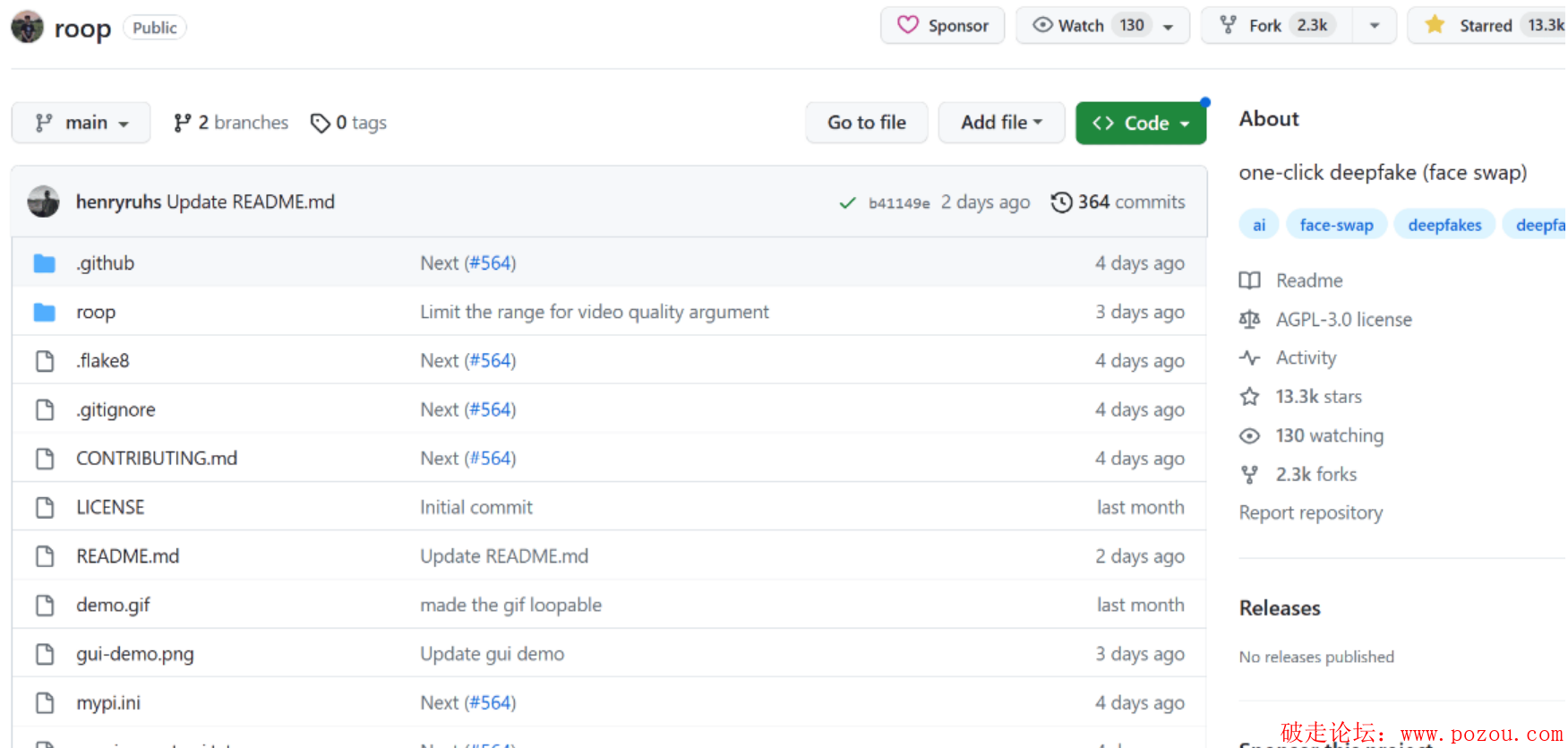Select the ai topic tag
This screenshot has height=748, width=1568.
click(x=1259, y=225)
